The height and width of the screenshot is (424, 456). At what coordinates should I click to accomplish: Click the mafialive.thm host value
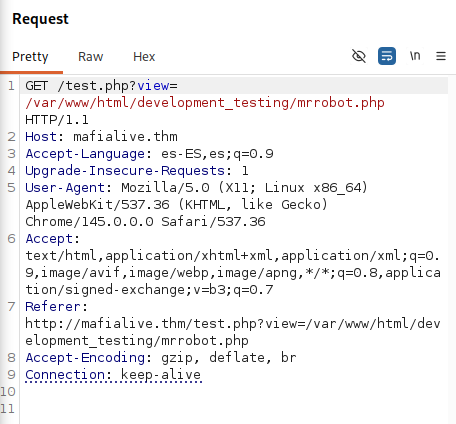coord(125,137)
